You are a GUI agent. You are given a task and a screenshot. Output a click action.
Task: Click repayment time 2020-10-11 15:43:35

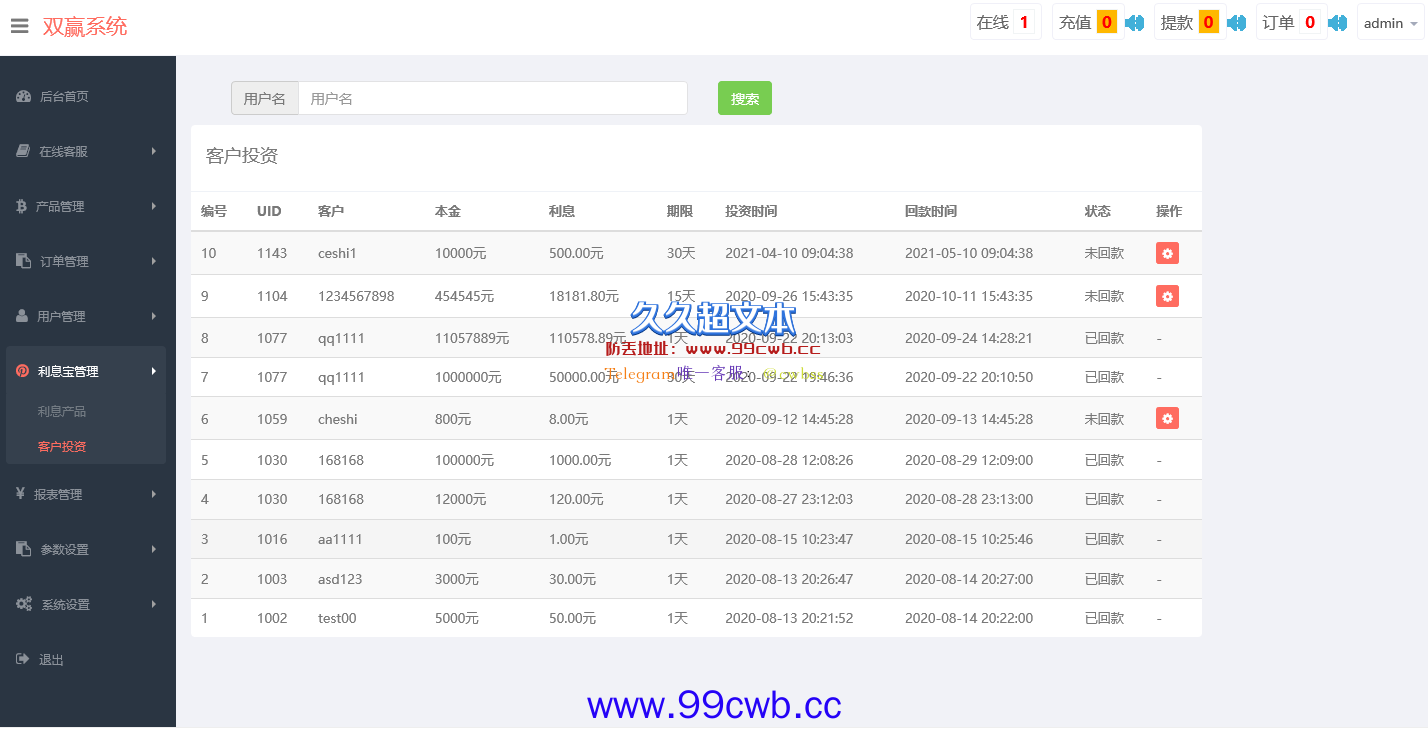(969, 296)
